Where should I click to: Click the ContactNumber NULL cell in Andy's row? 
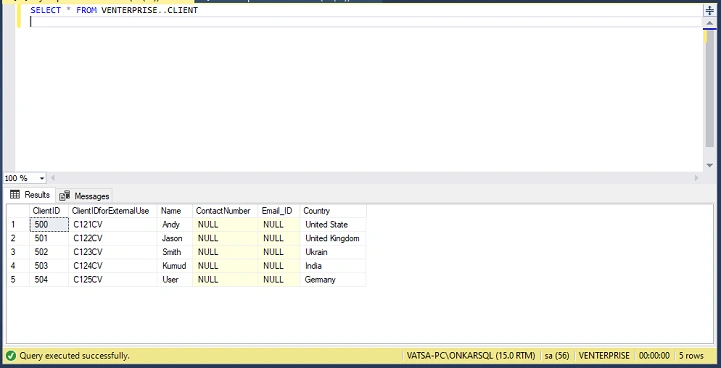click(x=225, y=224)
